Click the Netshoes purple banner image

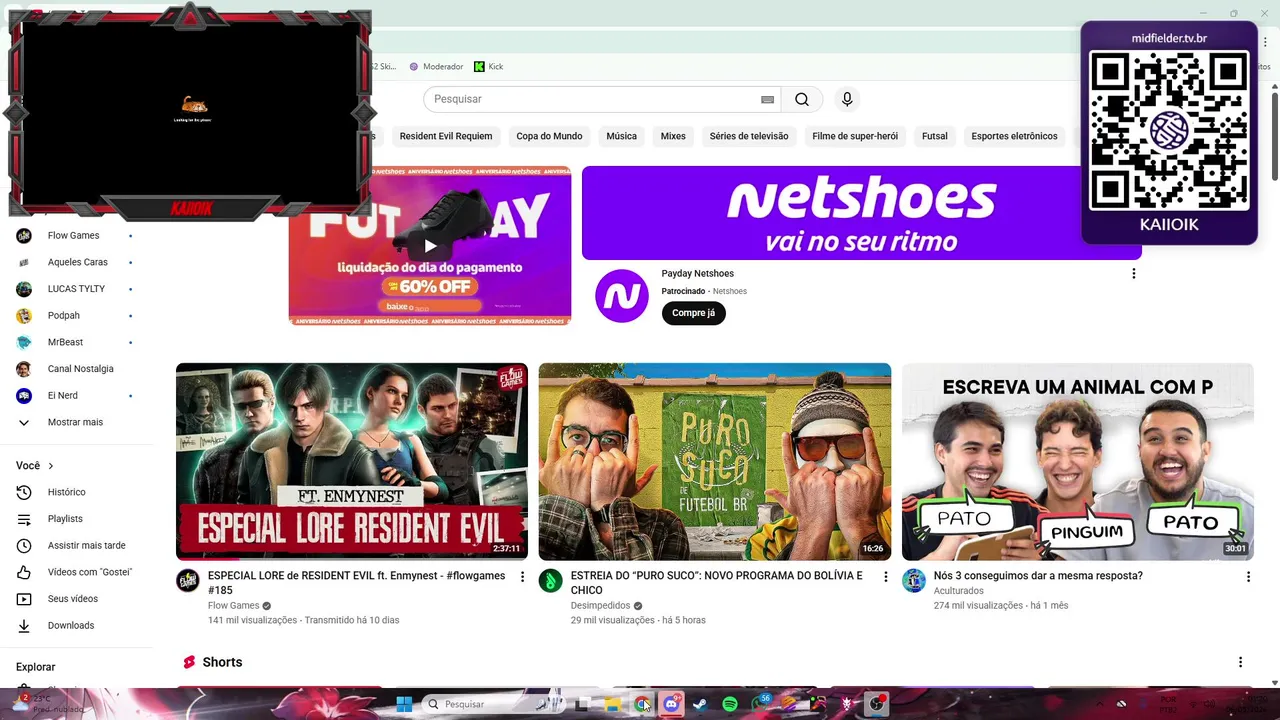pyautogui.click(x=862, y=213)
